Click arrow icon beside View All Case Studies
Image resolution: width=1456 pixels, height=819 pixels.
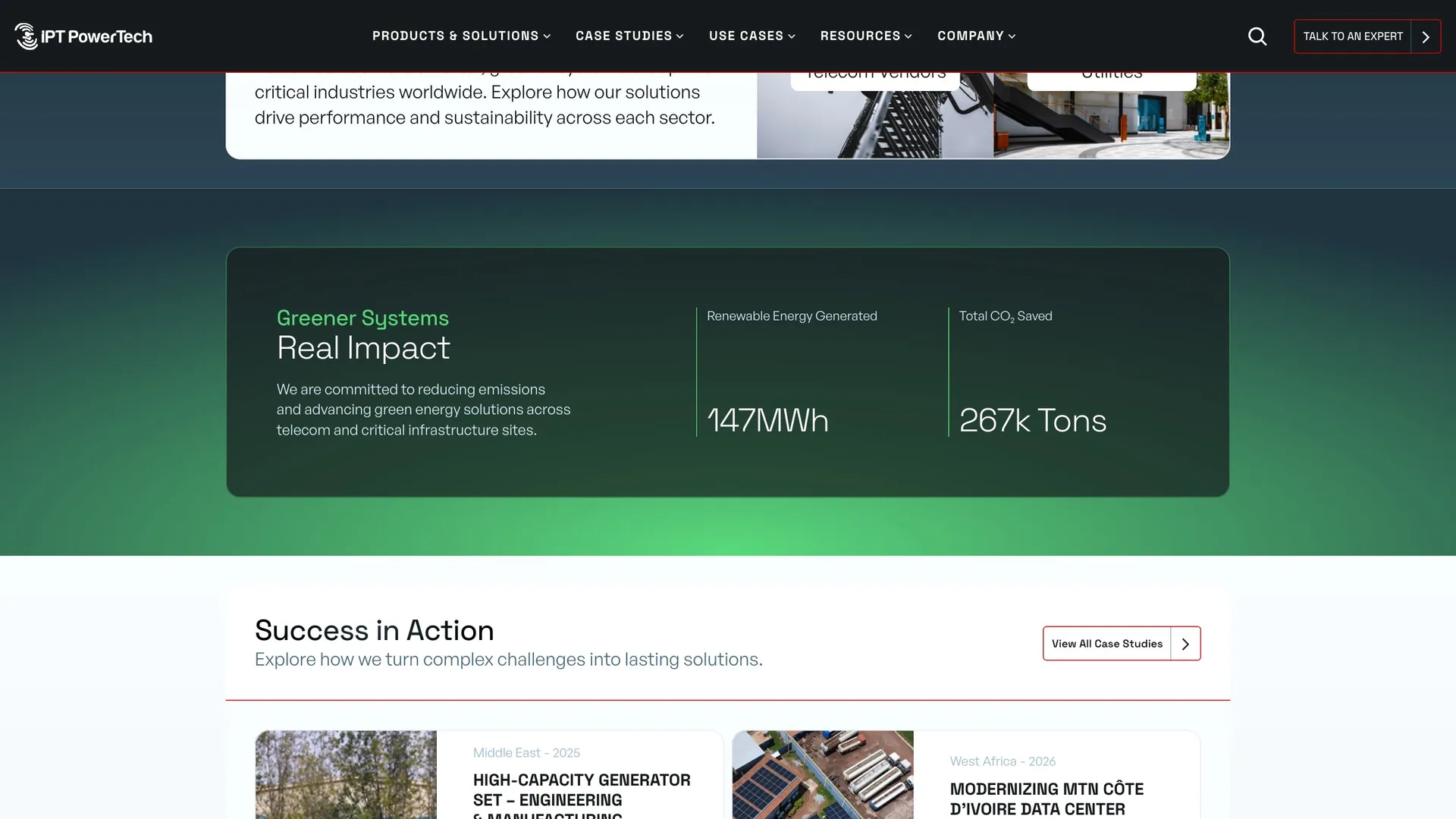point(1185,644)
